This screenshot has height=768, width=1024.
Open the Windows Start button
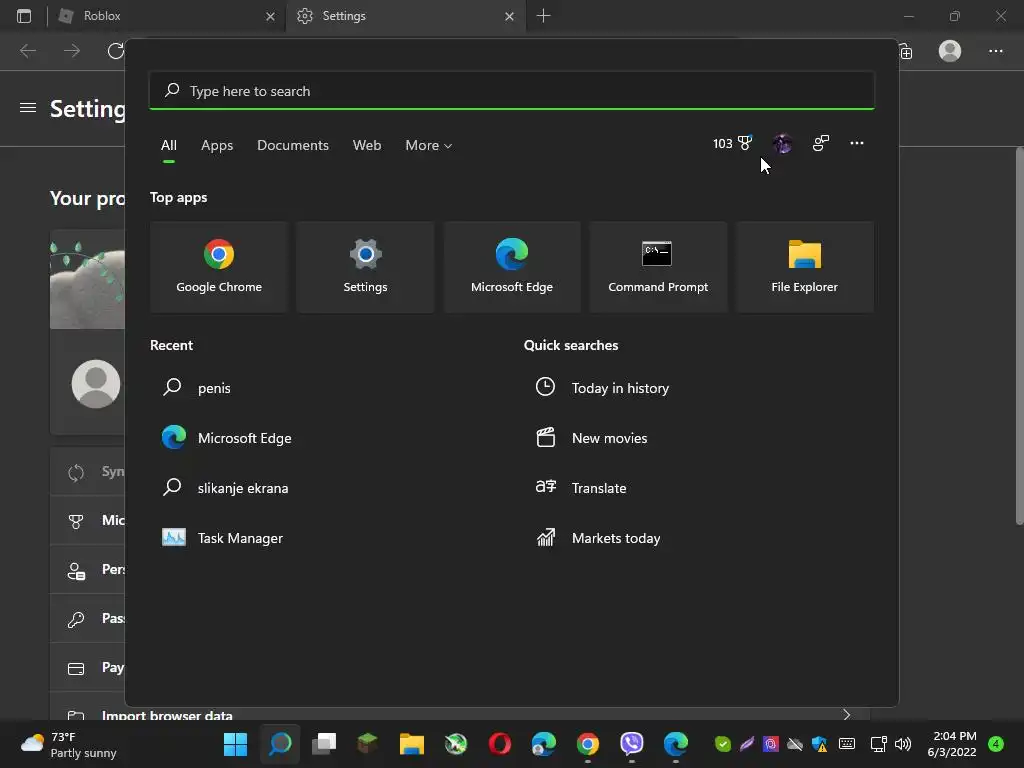tap(235, 744)
